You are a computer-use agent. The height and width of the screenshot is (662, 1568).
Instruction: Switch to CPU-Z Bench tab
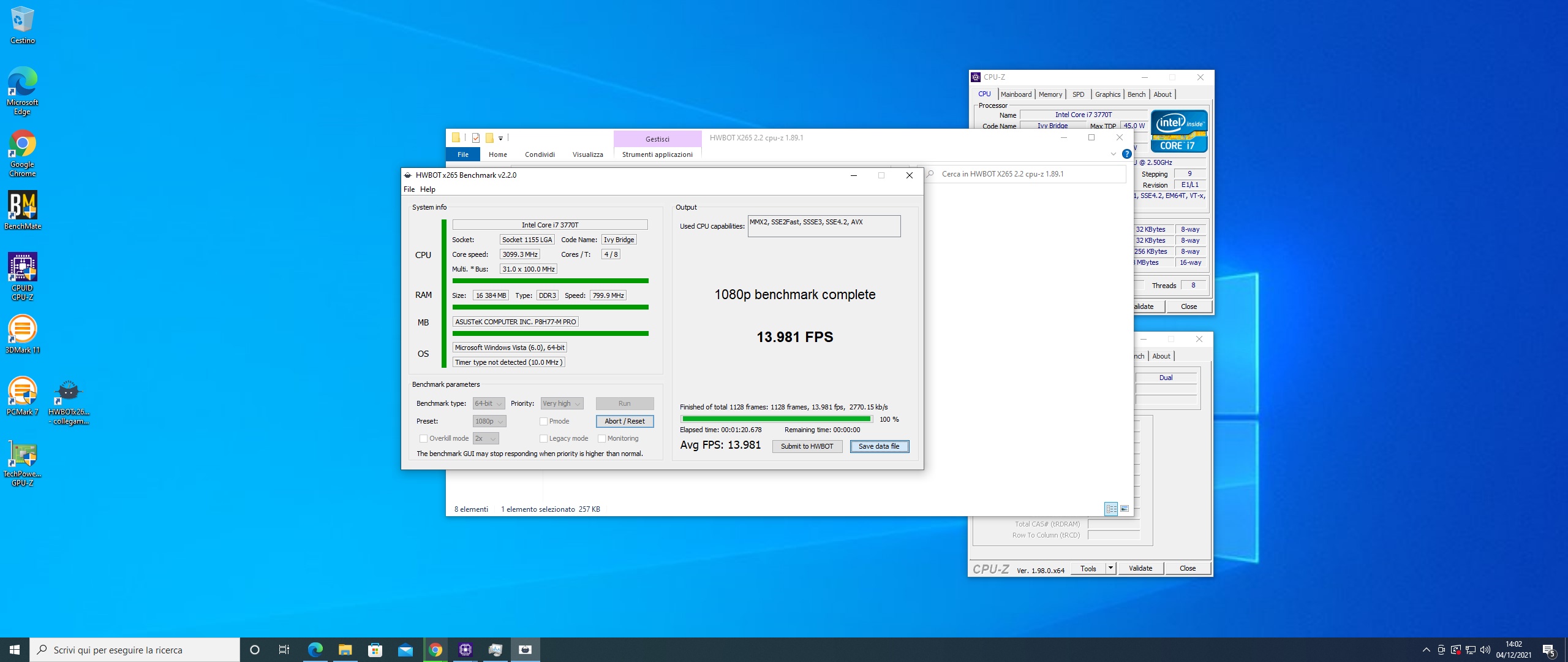1136,94
